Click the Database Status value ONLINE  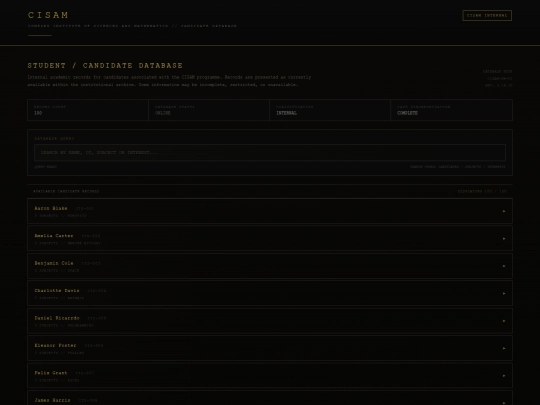(163, 113)
